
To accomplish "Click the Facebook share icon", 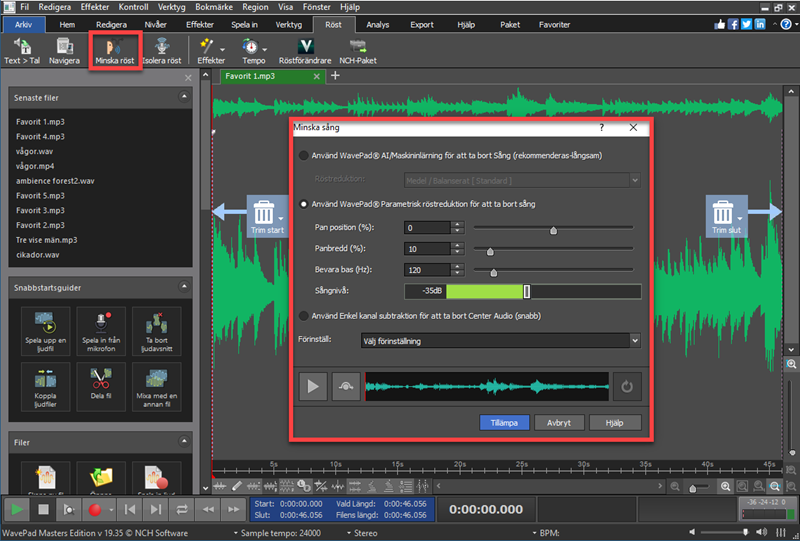I will tap(733, 24).
